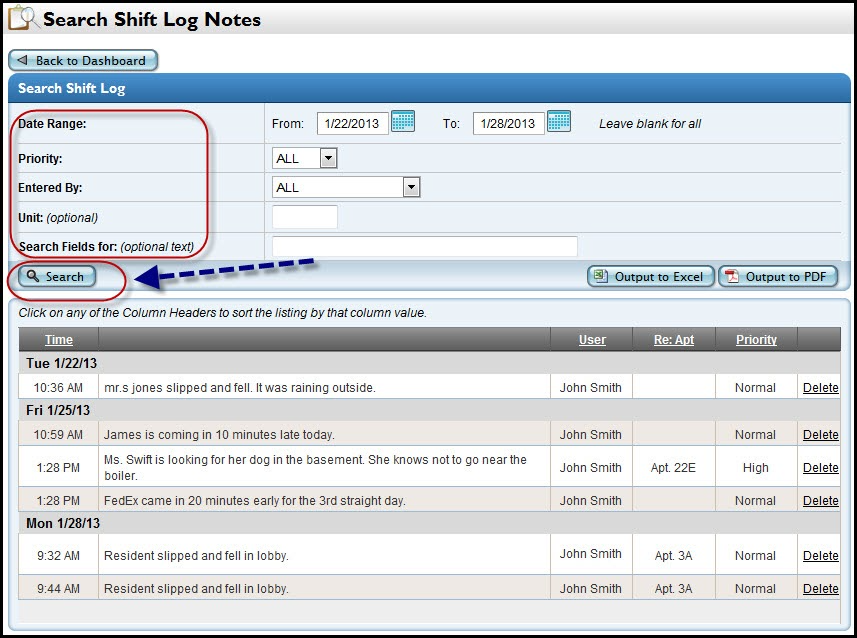Click Output to PDF

click(x=778, y=277)
